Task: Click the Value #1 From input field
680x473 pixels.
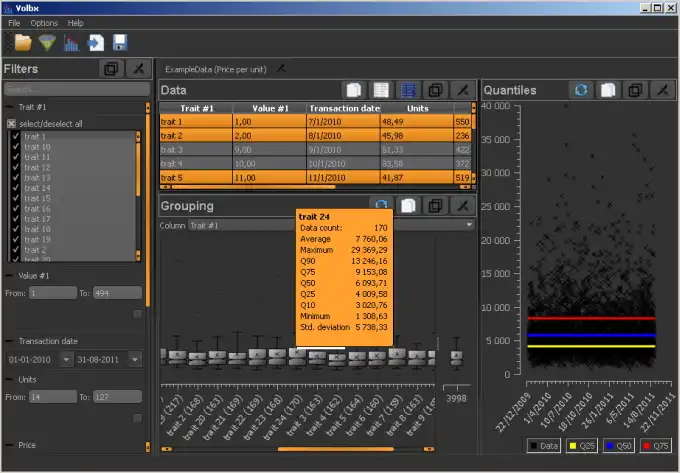Action: click(52, 293)
